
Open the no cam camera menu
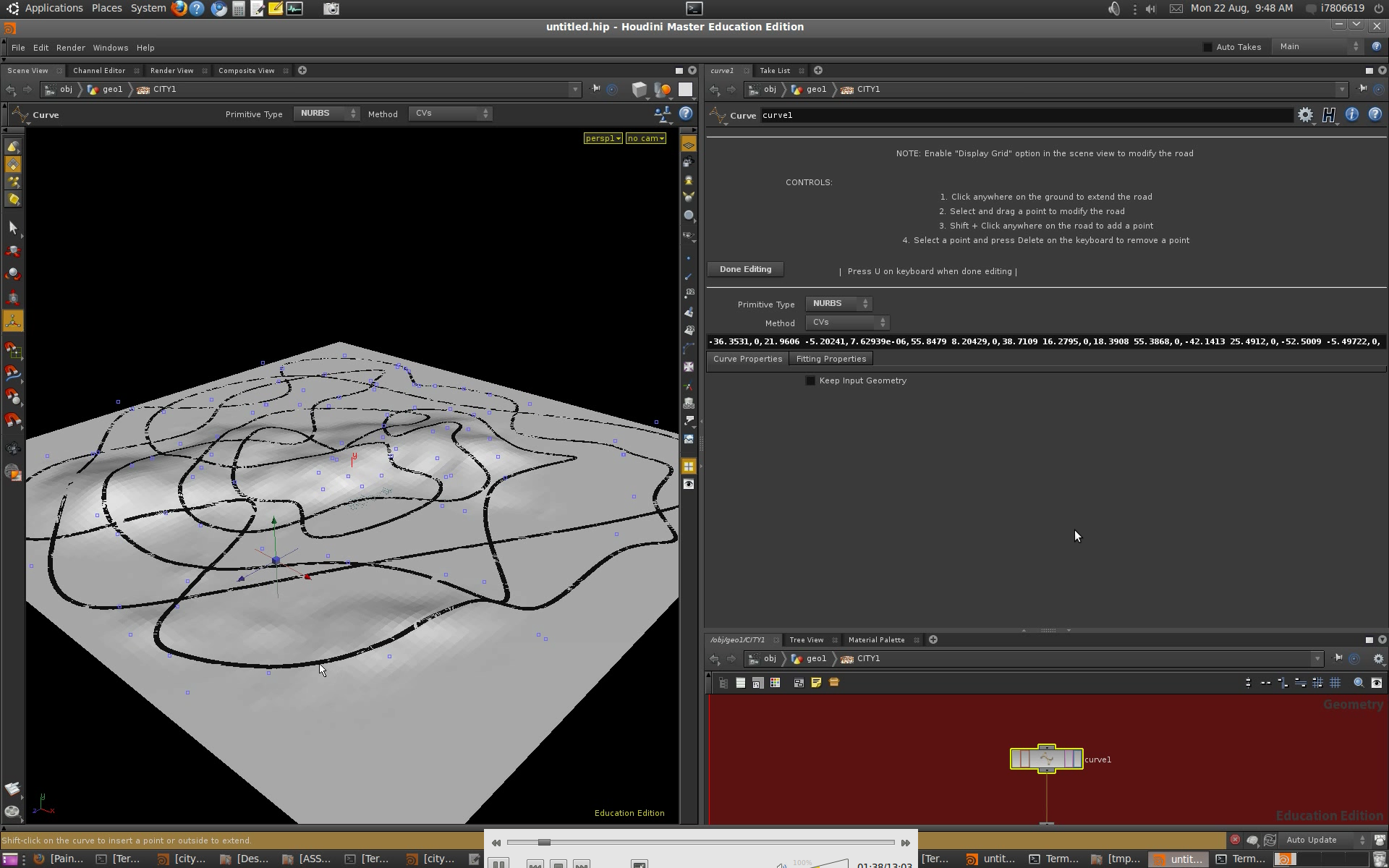pos(646,138)
